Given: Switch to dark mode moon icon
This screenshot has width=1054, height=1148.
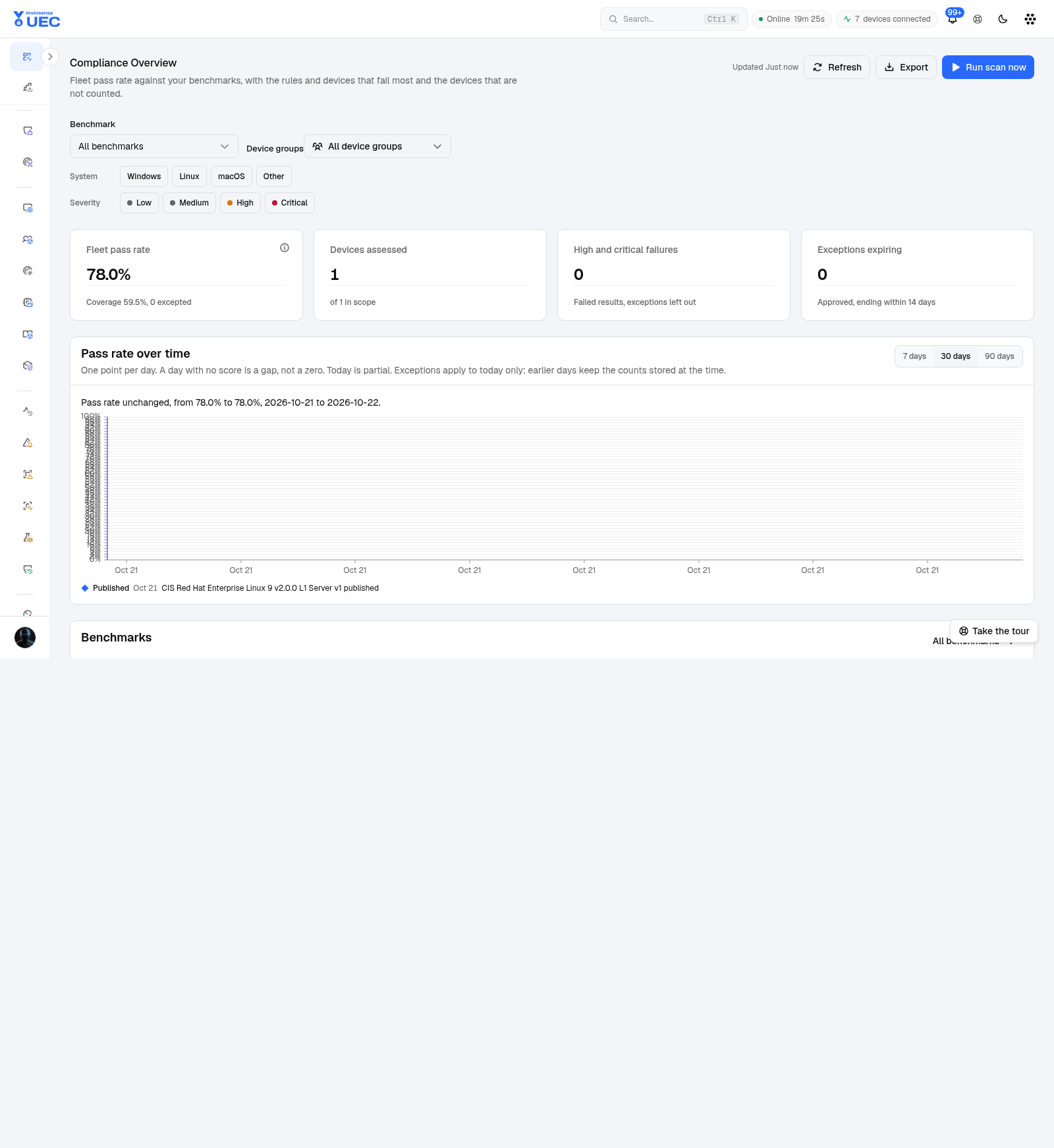Looking at the screenshot, I should pos(1003,19).
